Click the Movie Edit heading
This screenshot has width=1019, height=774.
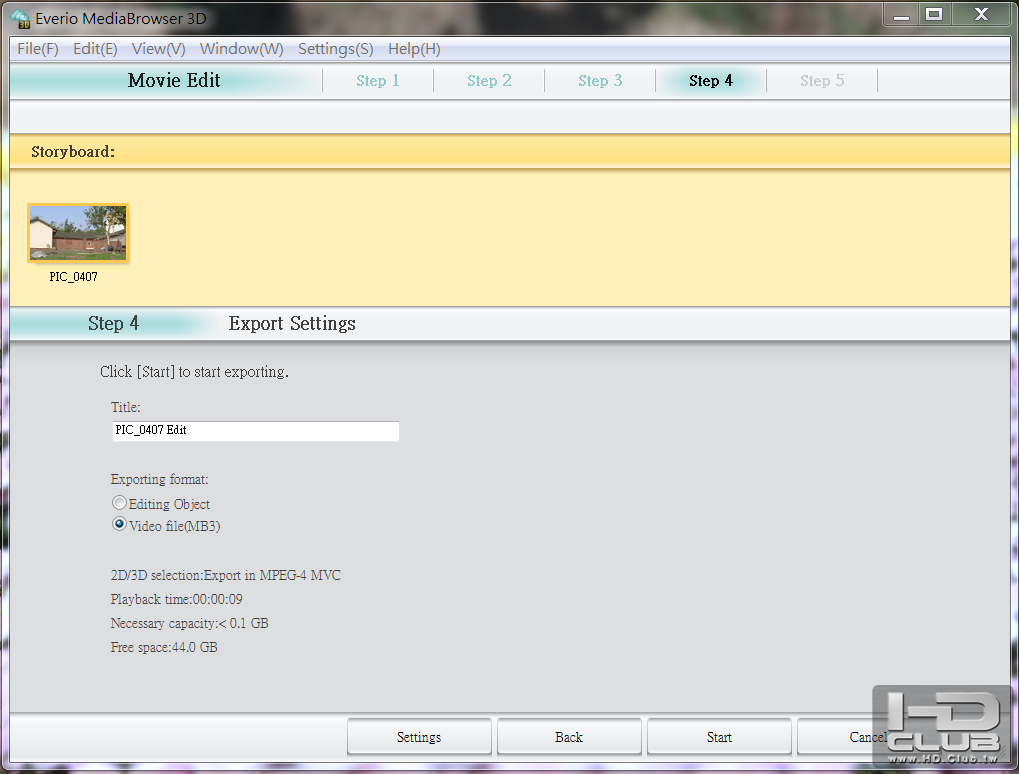point(174,81)
